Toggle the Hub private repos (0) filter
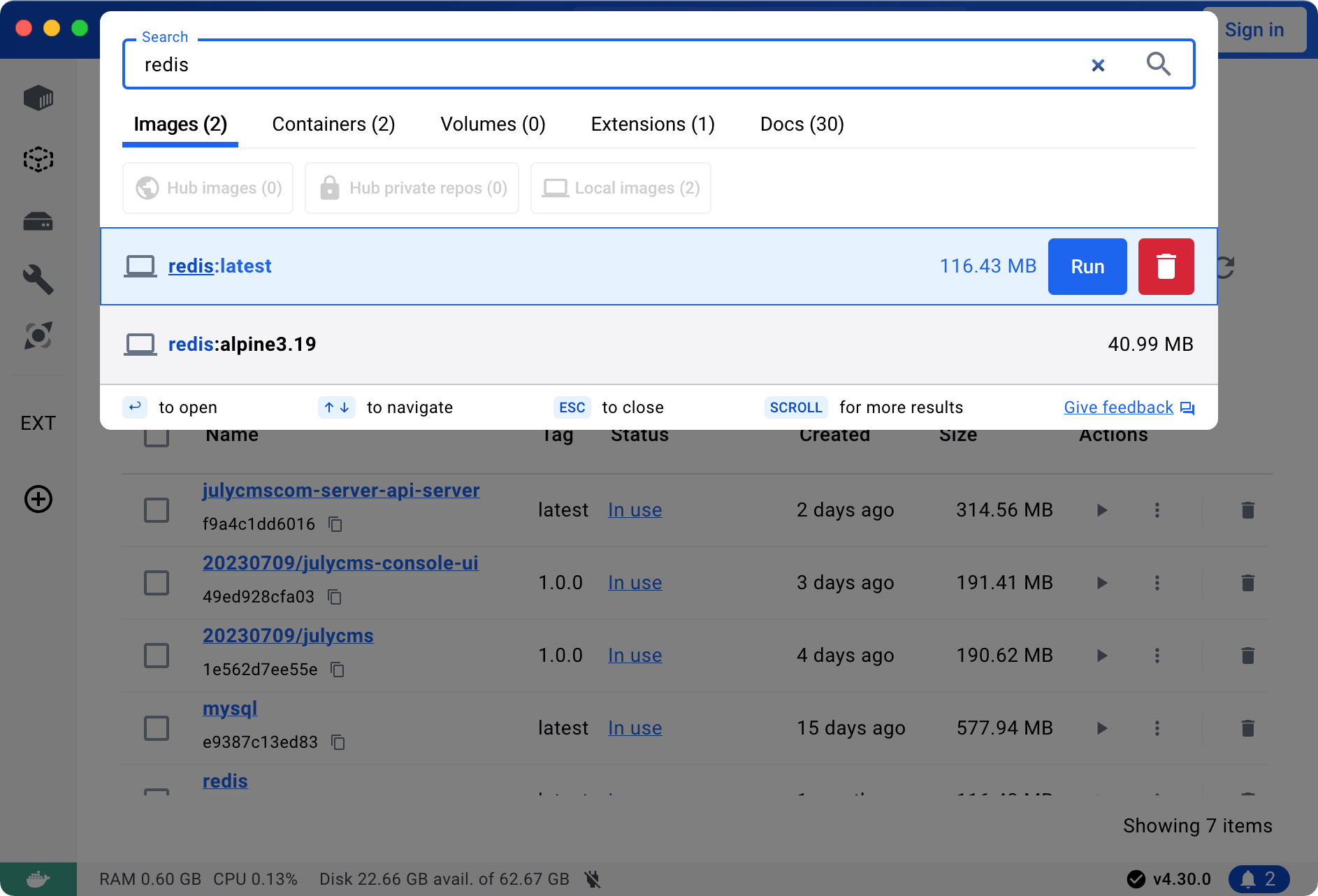This screenshot has width=1318, height=896. [x=412, y=188]
